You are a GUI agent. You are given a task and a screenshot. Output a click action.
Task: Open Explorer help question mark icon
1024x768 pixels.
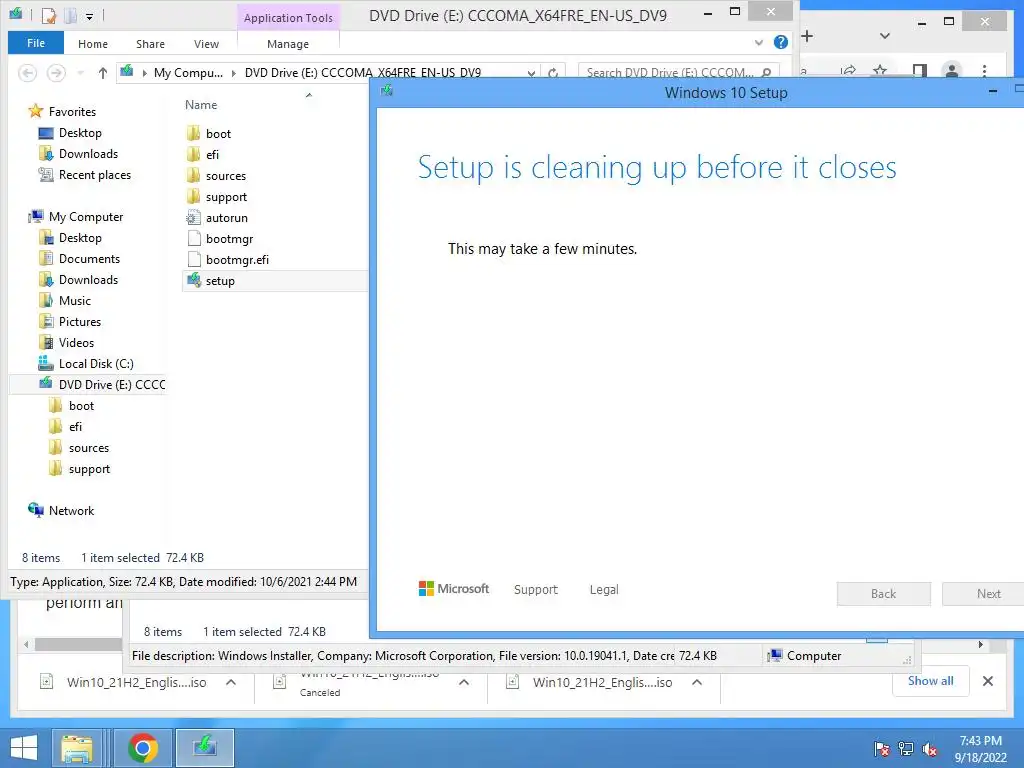[780, 42]
